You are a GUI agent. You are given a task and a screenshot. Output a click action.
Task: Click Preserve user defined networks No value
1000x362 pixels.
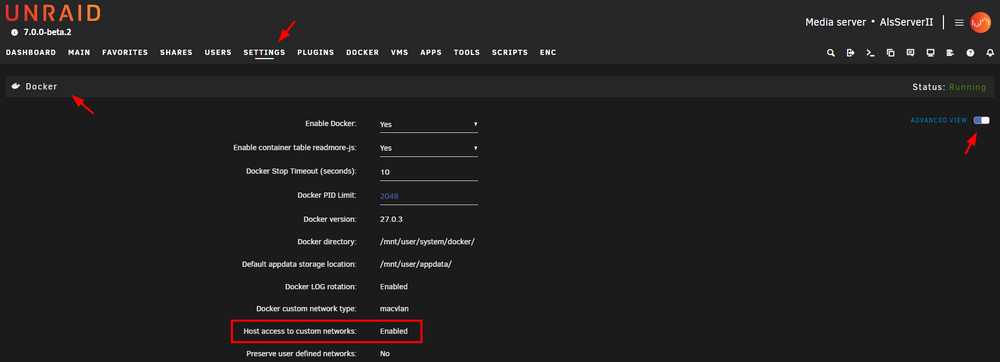tap(385, 354)
